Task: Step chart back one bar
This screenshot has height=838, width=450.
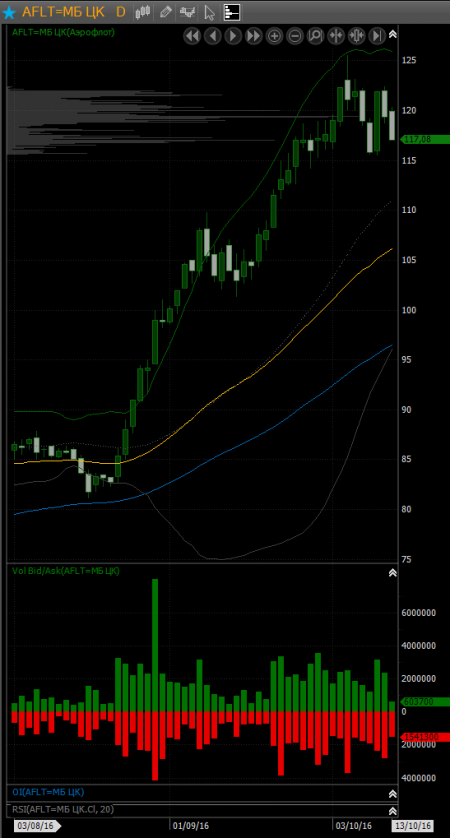Action: pos(213,36)
